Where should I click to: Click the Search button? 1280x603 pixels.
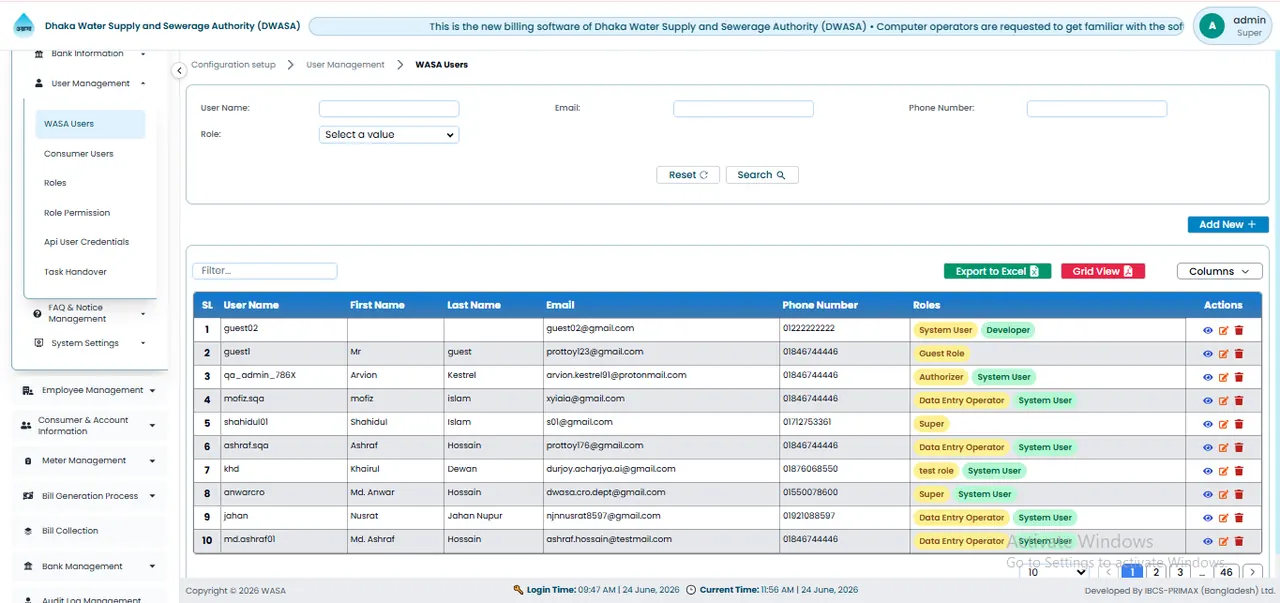click(x=762, y=175)
